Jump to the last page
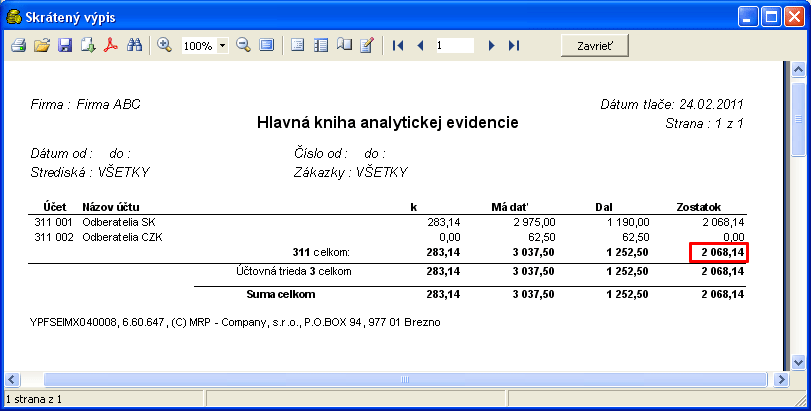 point(514,45)
